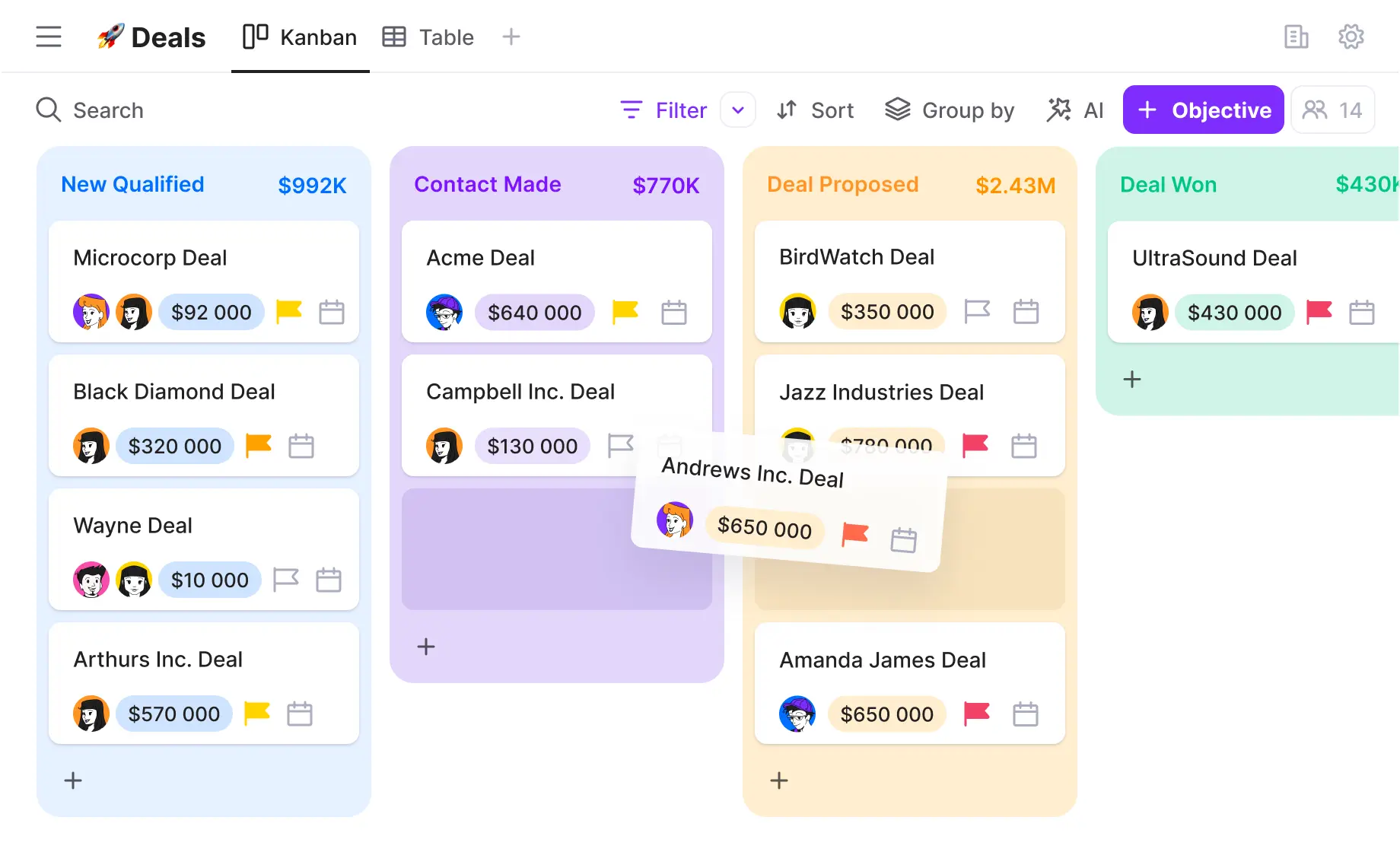The width and height of the screenshot is (1400, 852).
Task: Click the Objective button
Action: click(1203, 110)
